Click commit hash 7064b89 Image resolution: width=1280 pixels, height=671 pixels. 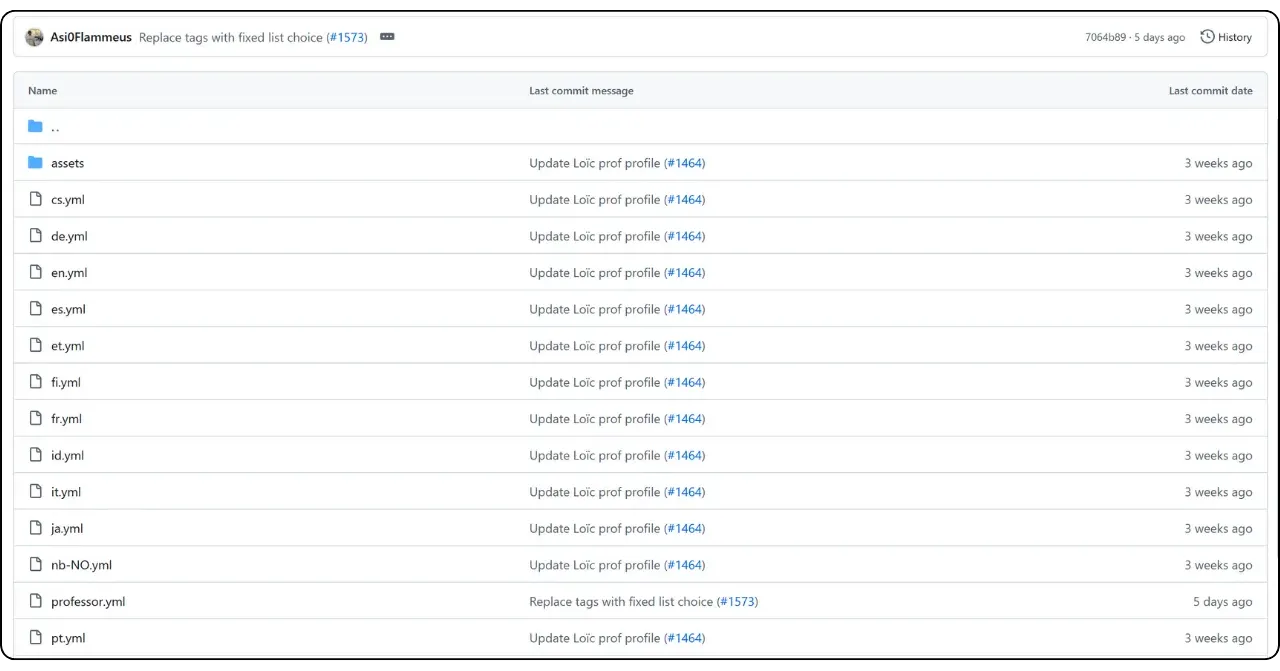1106,37
